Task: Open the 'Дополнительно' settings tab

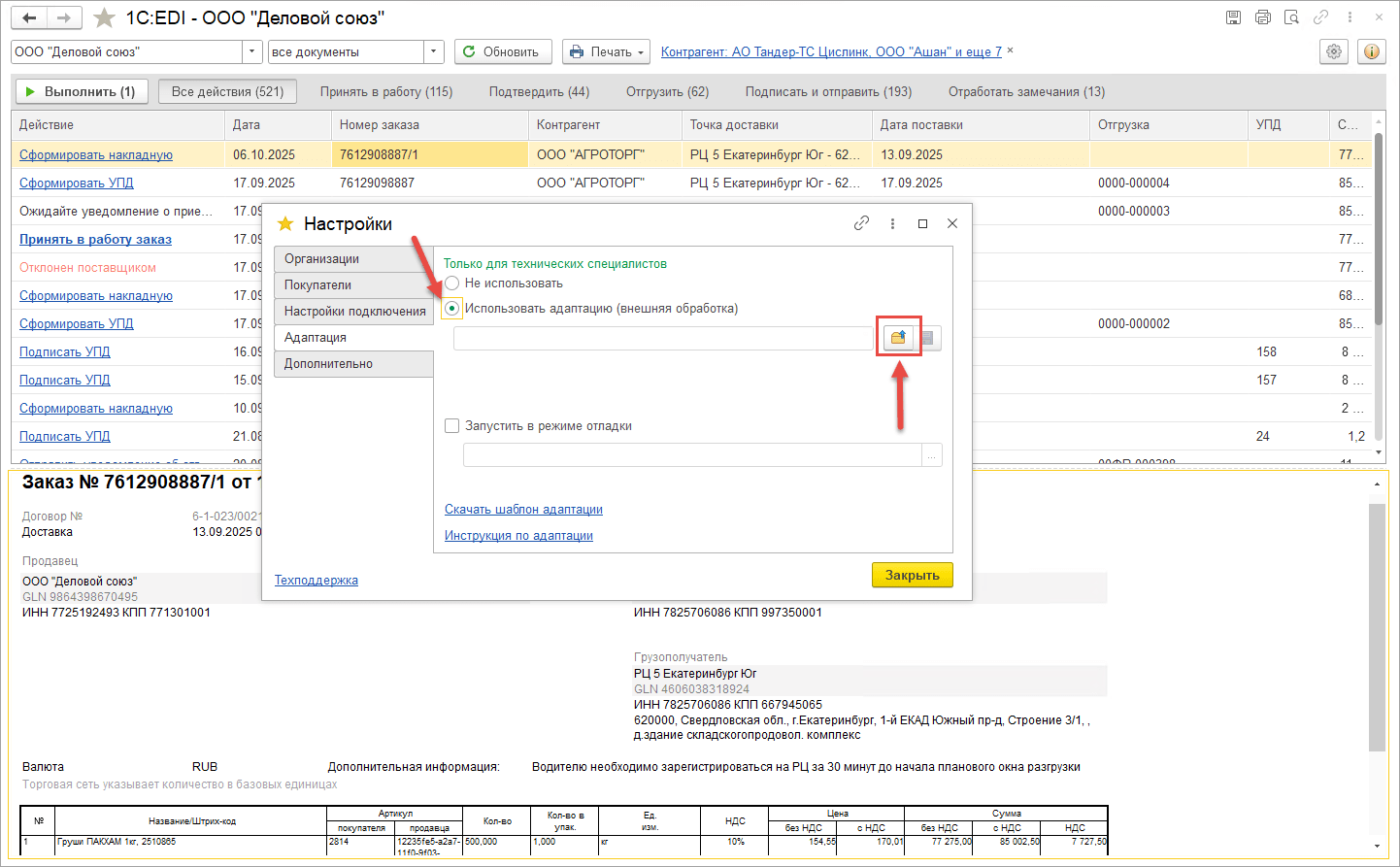Action: coord(328,363)
